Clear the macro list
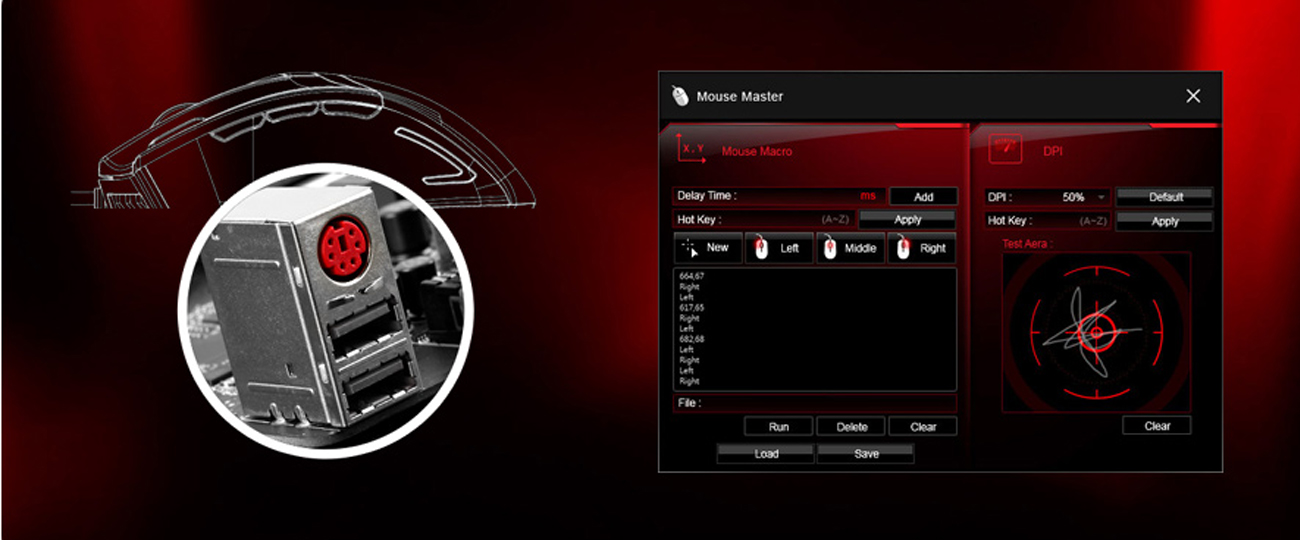 (923, 427)
